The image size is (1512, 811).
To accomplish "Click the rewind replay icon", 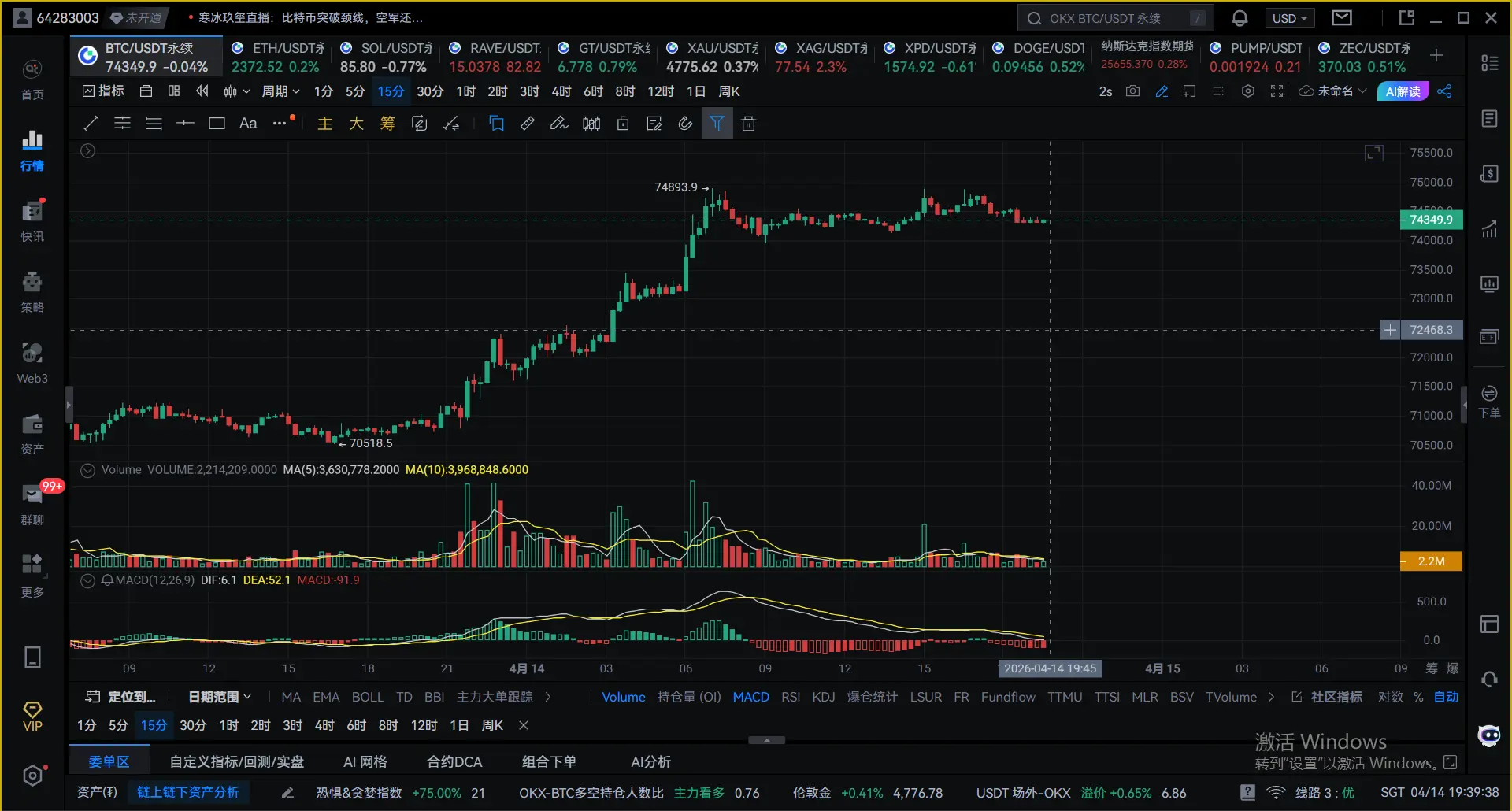I will [x=202, y=91].
